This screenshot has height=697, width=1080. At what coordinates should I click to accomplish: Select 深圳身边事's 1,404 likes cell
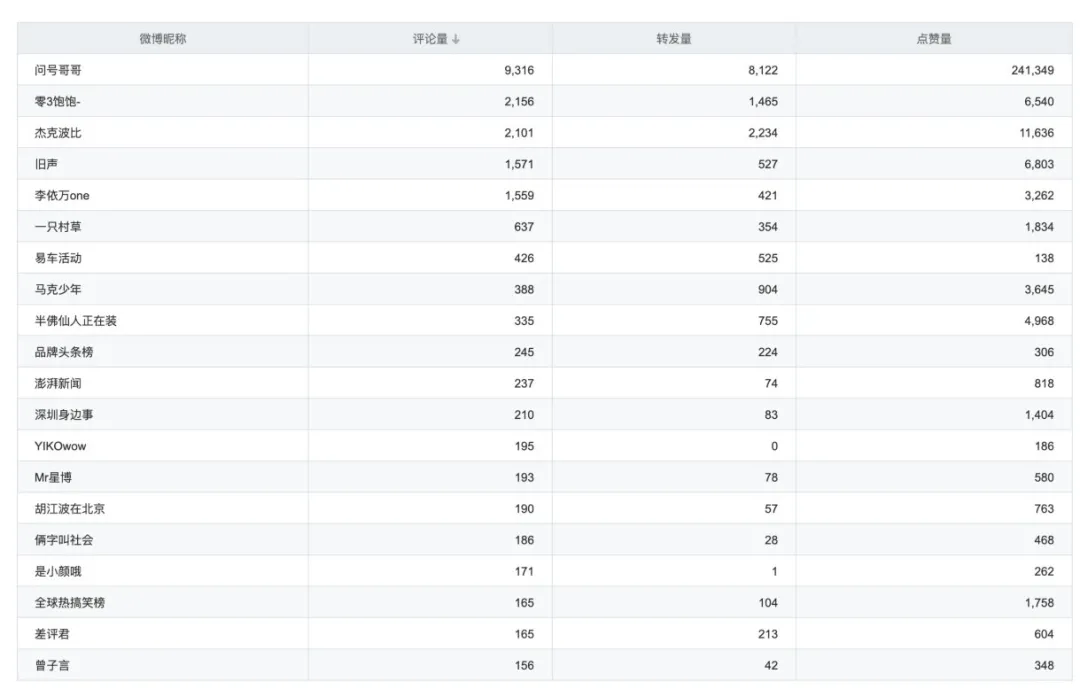1039,415
